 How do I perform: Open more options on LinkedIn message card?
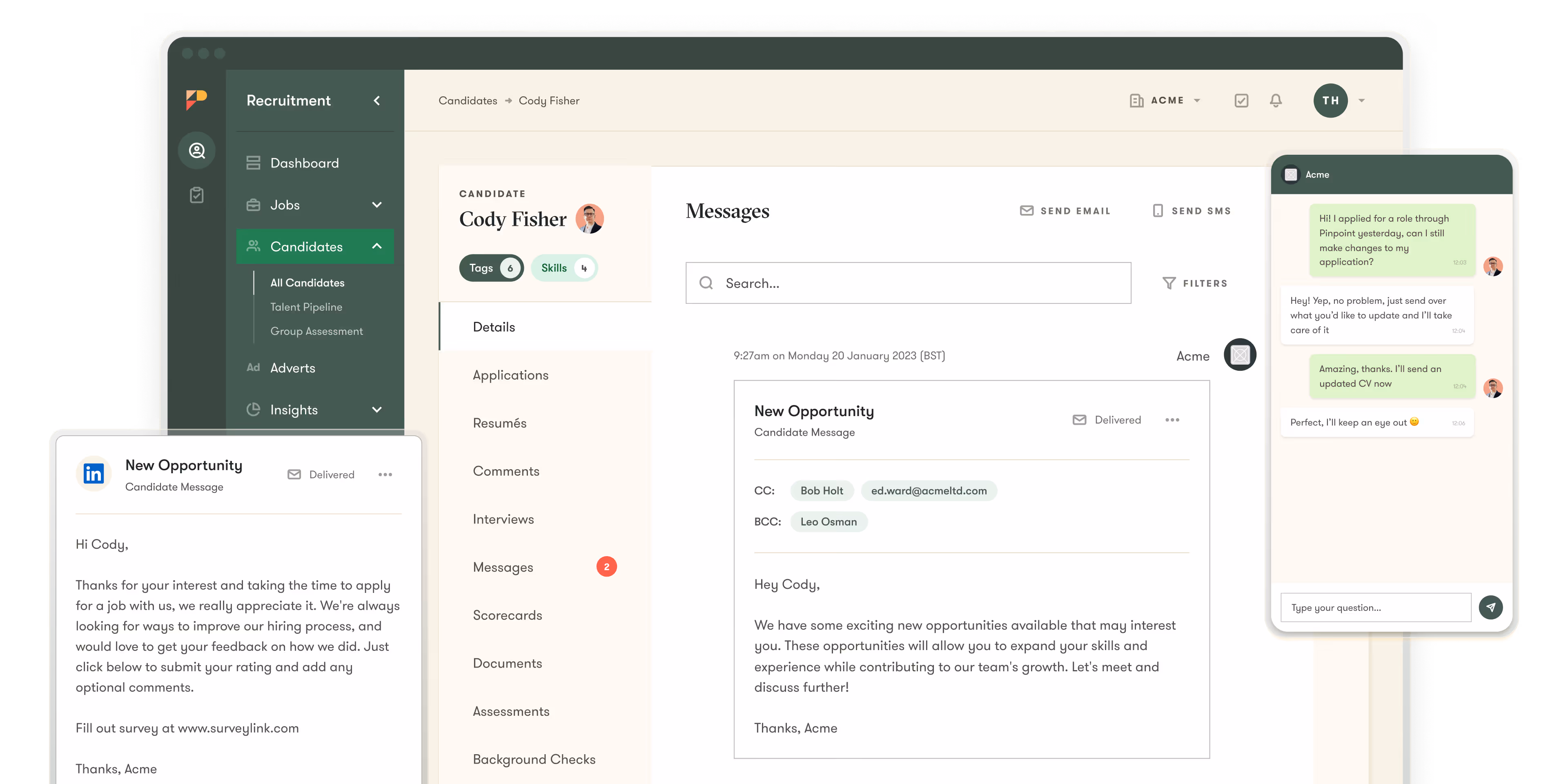385,475
